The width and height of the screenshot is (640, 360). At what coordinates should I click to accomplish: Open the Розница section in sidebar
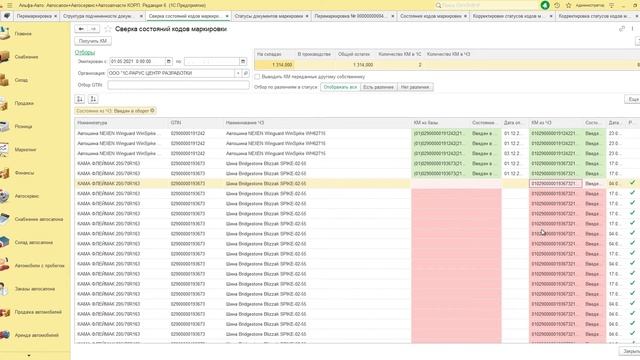[23, 127]
